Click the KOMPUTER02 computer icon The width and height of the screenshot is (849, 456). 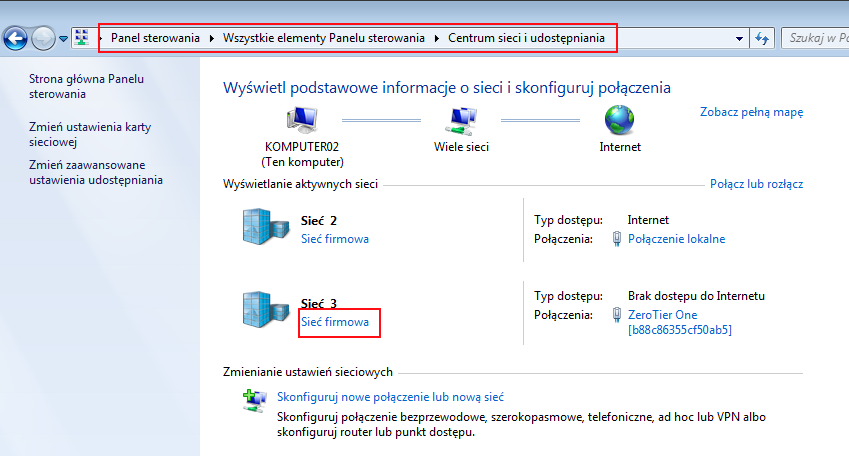pos(302,121)
